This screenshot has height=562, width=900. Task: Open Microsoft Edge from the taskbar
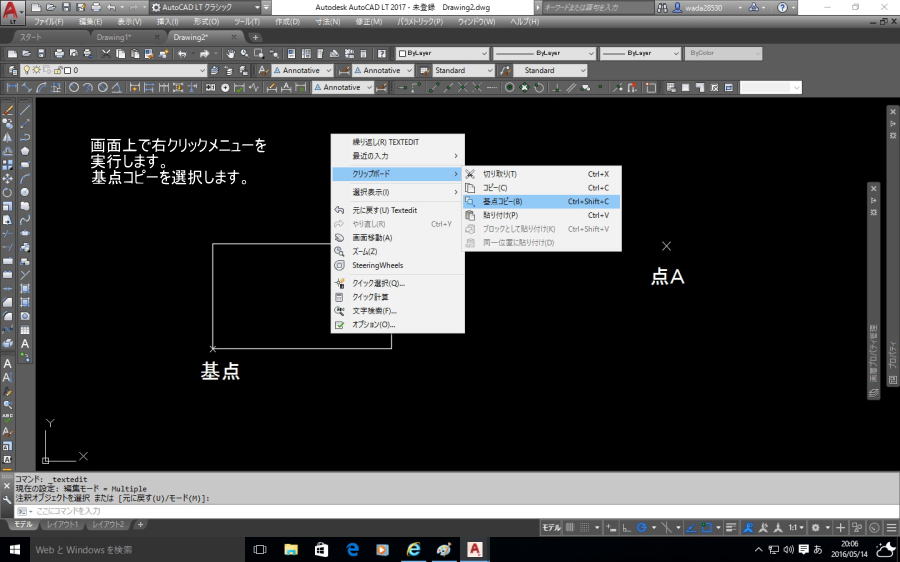(x=352, y=549)
